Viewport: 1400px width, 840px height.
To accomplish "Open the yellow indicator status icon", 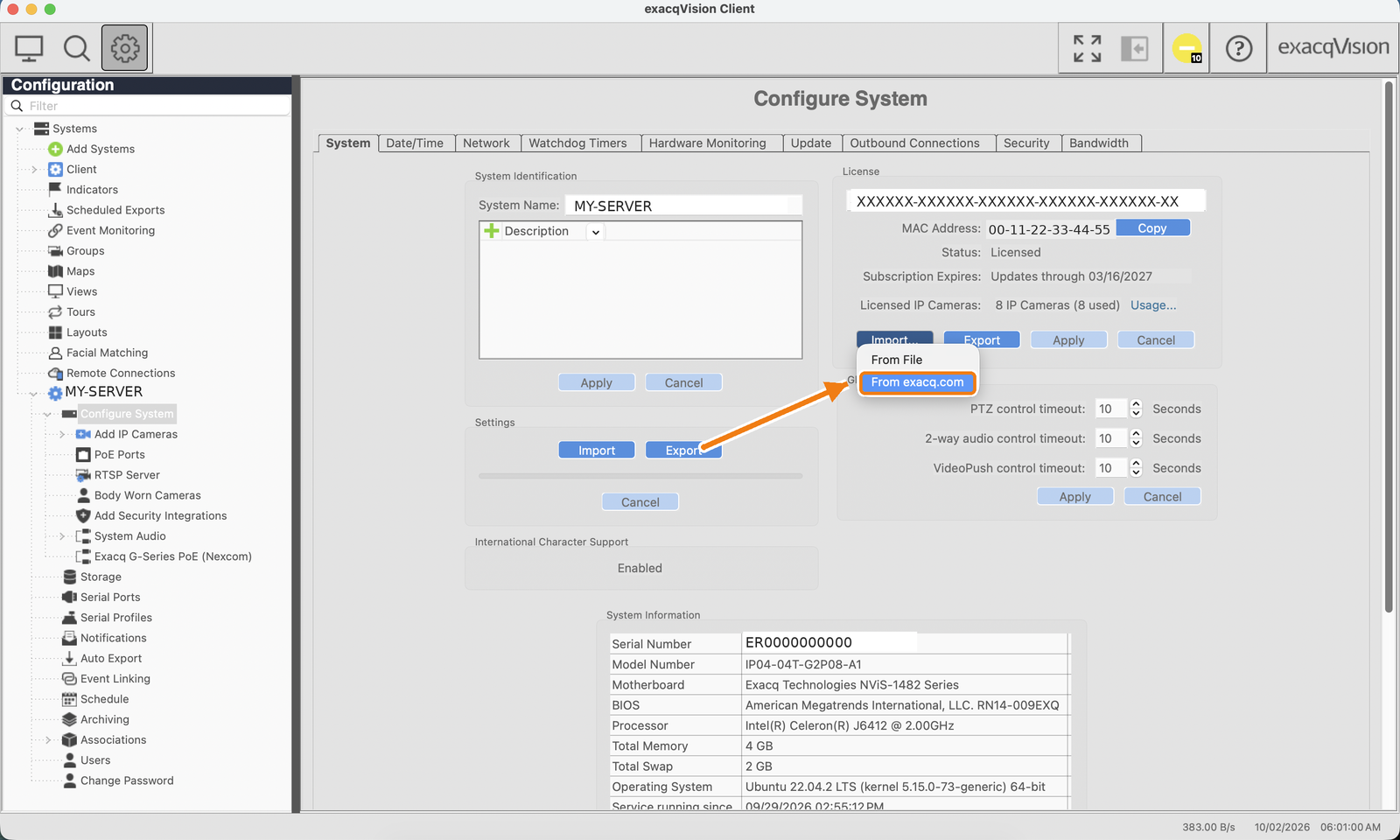I will [1187, 48].
